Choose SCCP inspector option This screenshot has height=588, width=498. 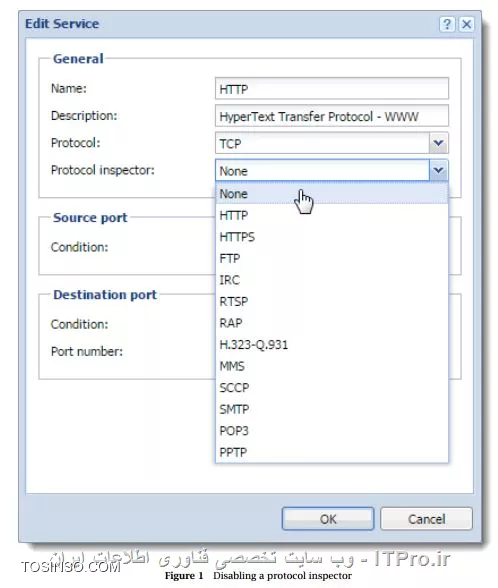point(332,388)
